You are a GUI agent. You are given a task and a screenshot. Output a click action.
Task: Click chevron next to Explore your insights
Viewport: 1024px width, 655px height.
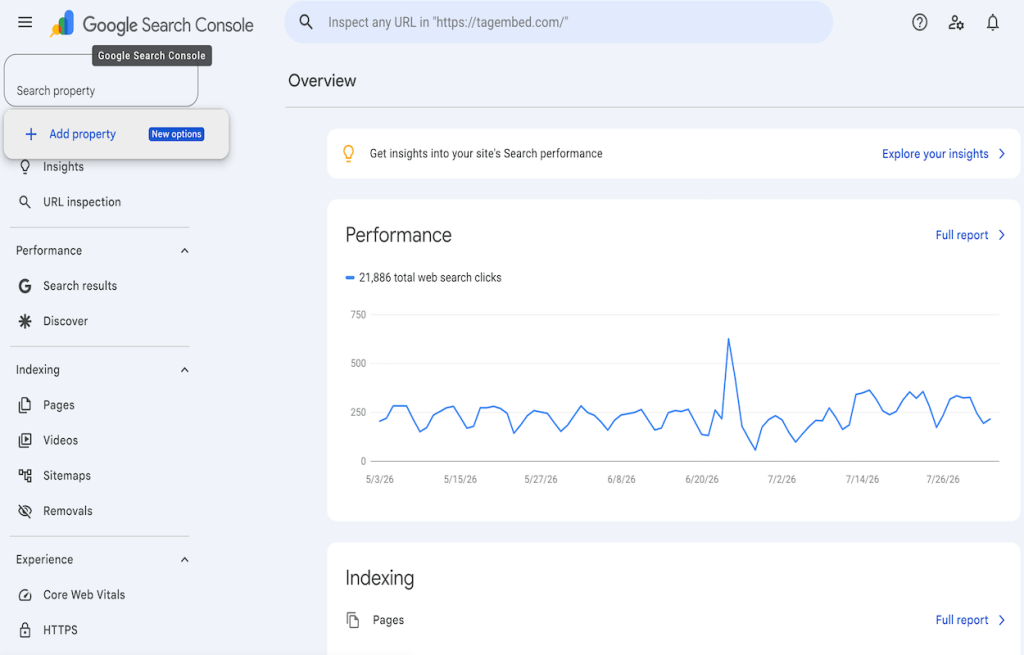1002,153
